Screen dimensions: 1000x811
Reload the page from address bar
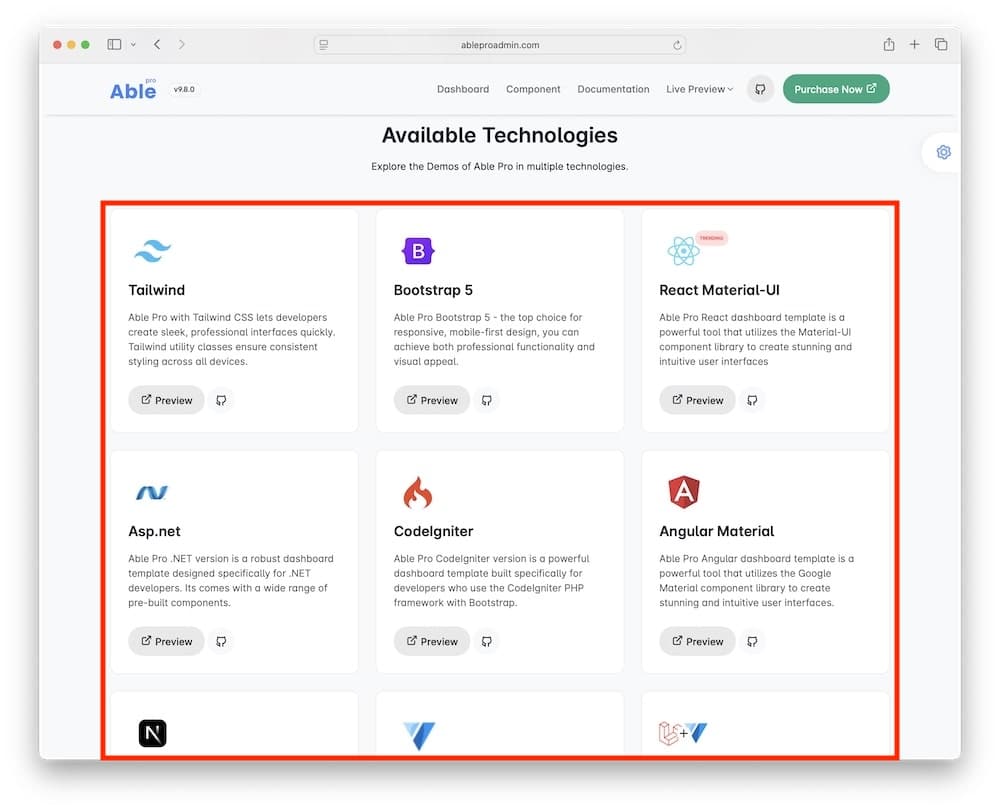pos(677,45)
